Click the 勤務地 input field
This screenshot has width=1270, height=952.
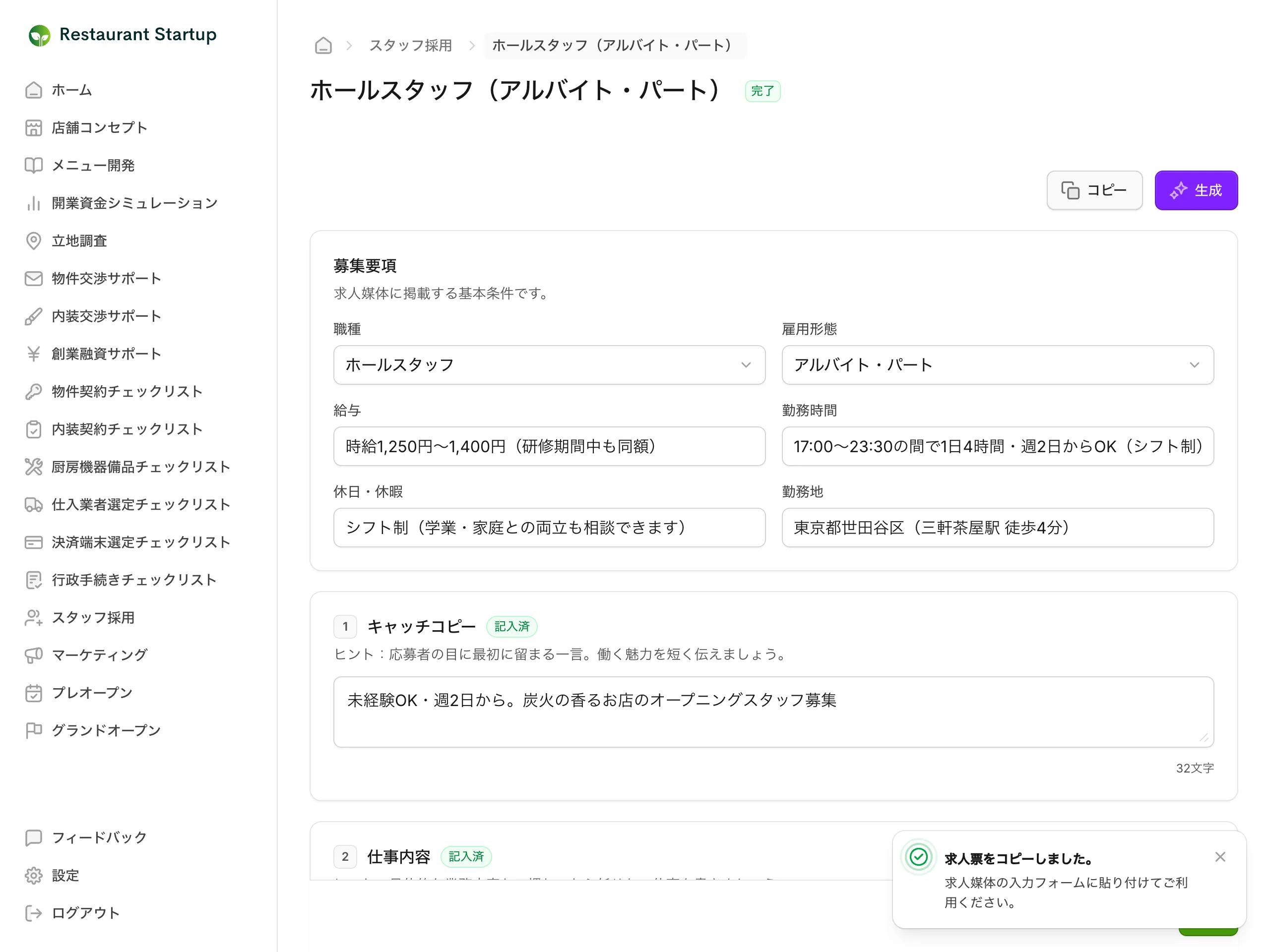point(997,528)
